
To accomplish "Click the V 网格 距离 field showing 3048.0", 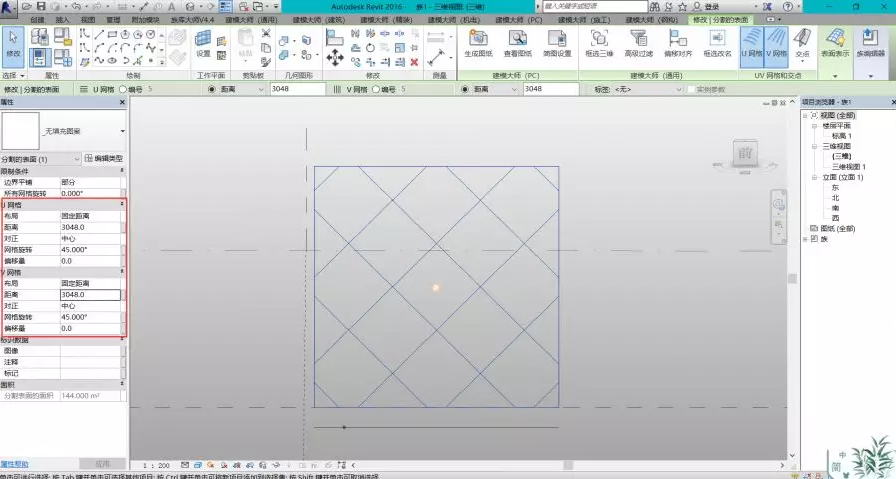I will coord(90,295).
